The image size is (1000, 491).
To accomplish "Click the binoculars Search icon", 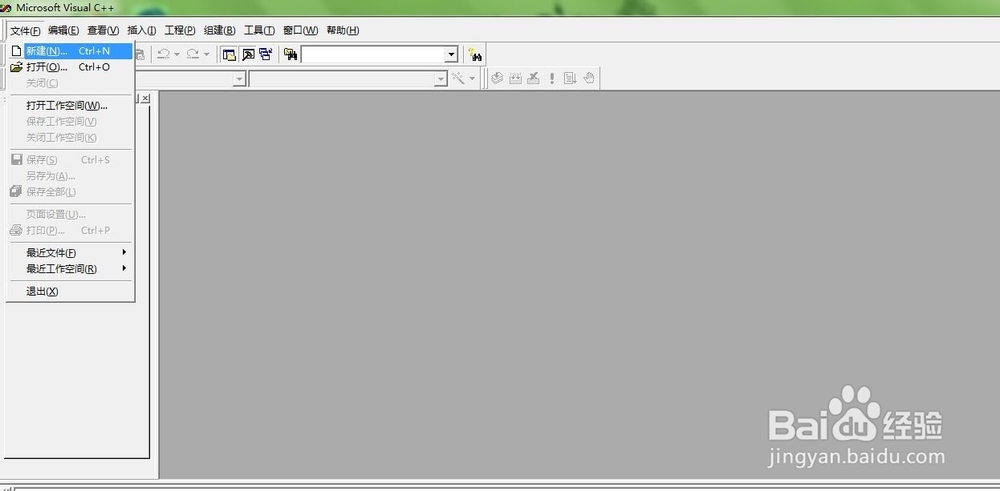I will (474, 55).
